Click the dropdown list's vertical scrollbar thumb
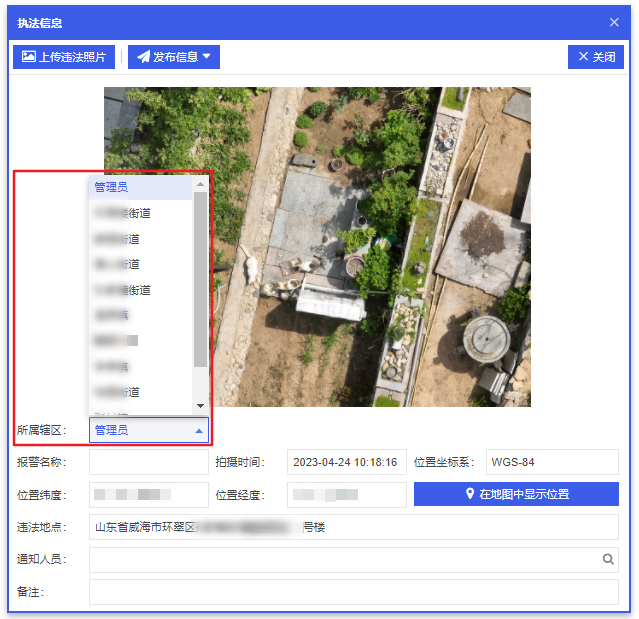This screenshot has width=639, height=619. (200, 280)
